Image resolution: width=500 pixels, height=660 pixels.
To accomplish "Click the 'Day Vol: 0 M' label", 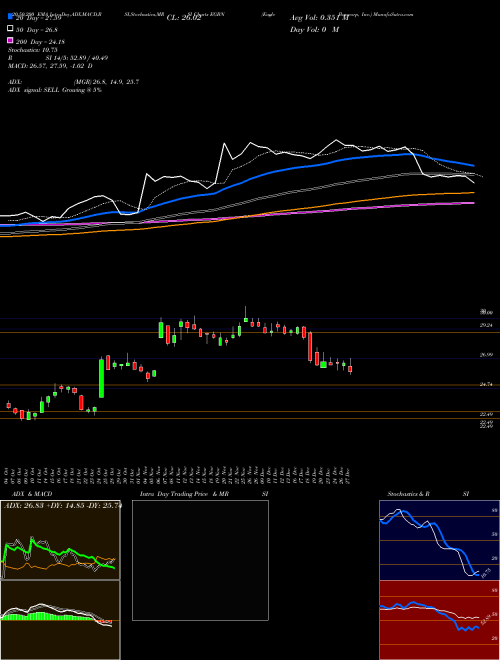I will pos(315,29).
